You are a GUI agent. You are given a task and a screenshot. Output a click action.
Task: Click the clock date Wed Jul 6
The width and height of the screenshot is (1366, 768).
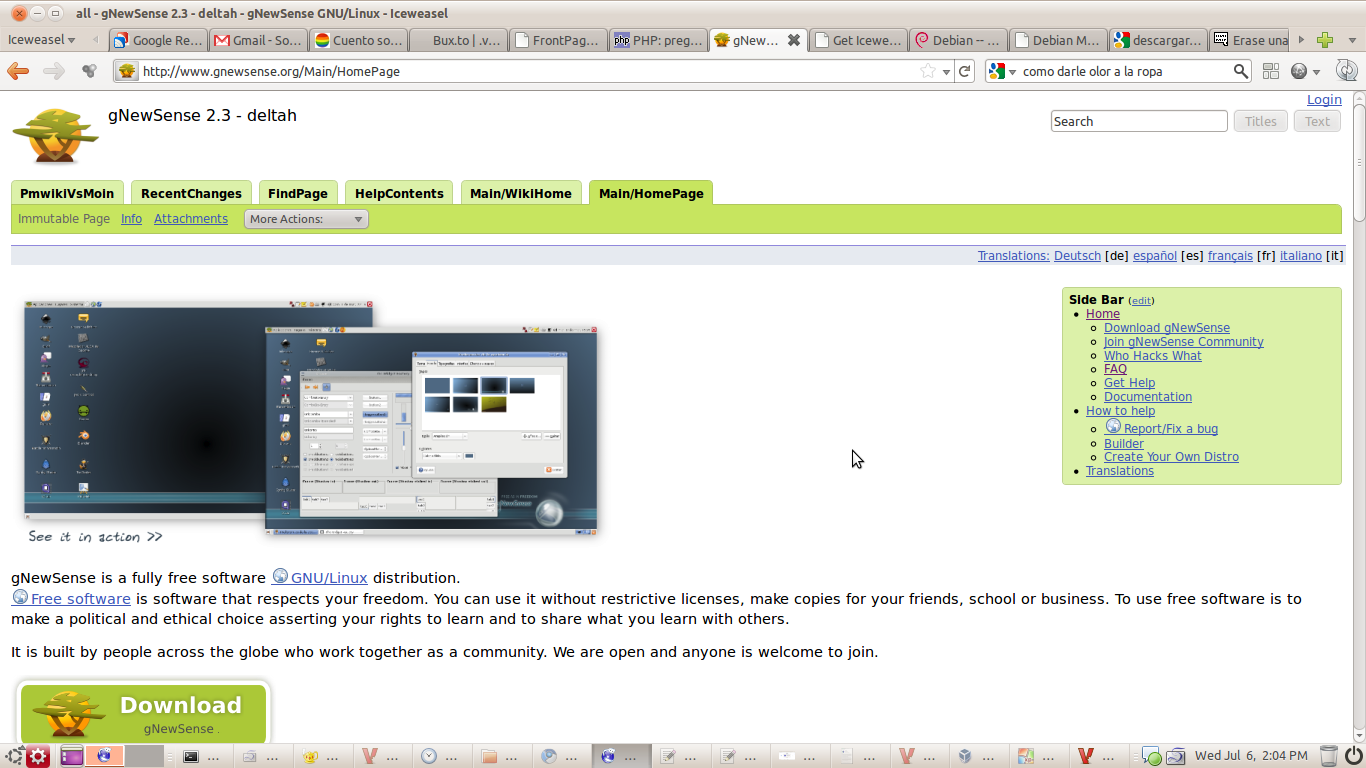(x=1251, y=756)
